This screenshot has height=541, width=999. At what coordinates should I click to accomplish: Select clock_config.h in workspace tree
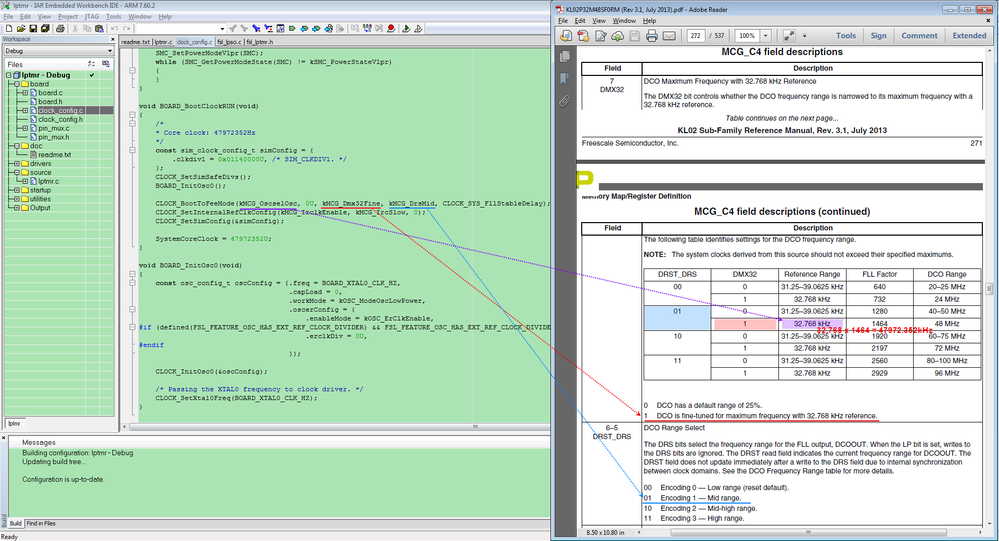(60, 119)
